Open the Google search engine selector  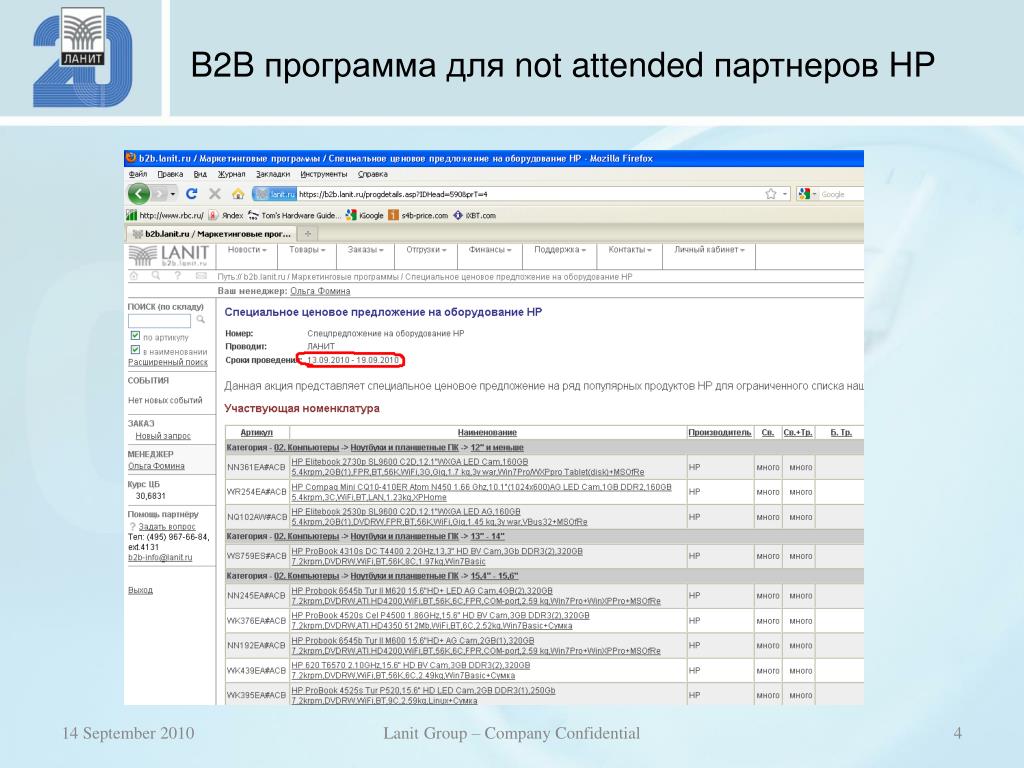click(x=808, y=194)
